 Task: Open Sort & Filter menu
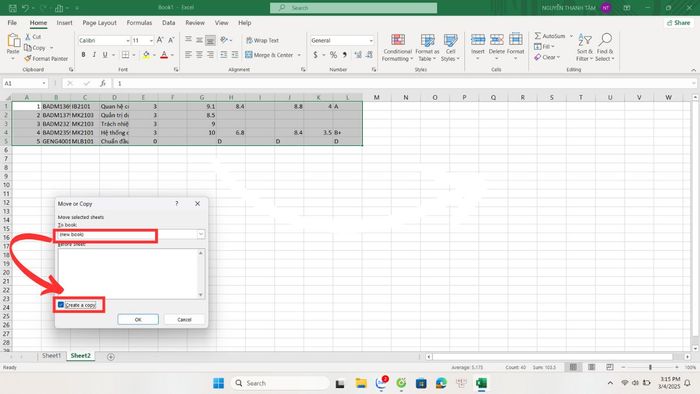tap(584, 47)
